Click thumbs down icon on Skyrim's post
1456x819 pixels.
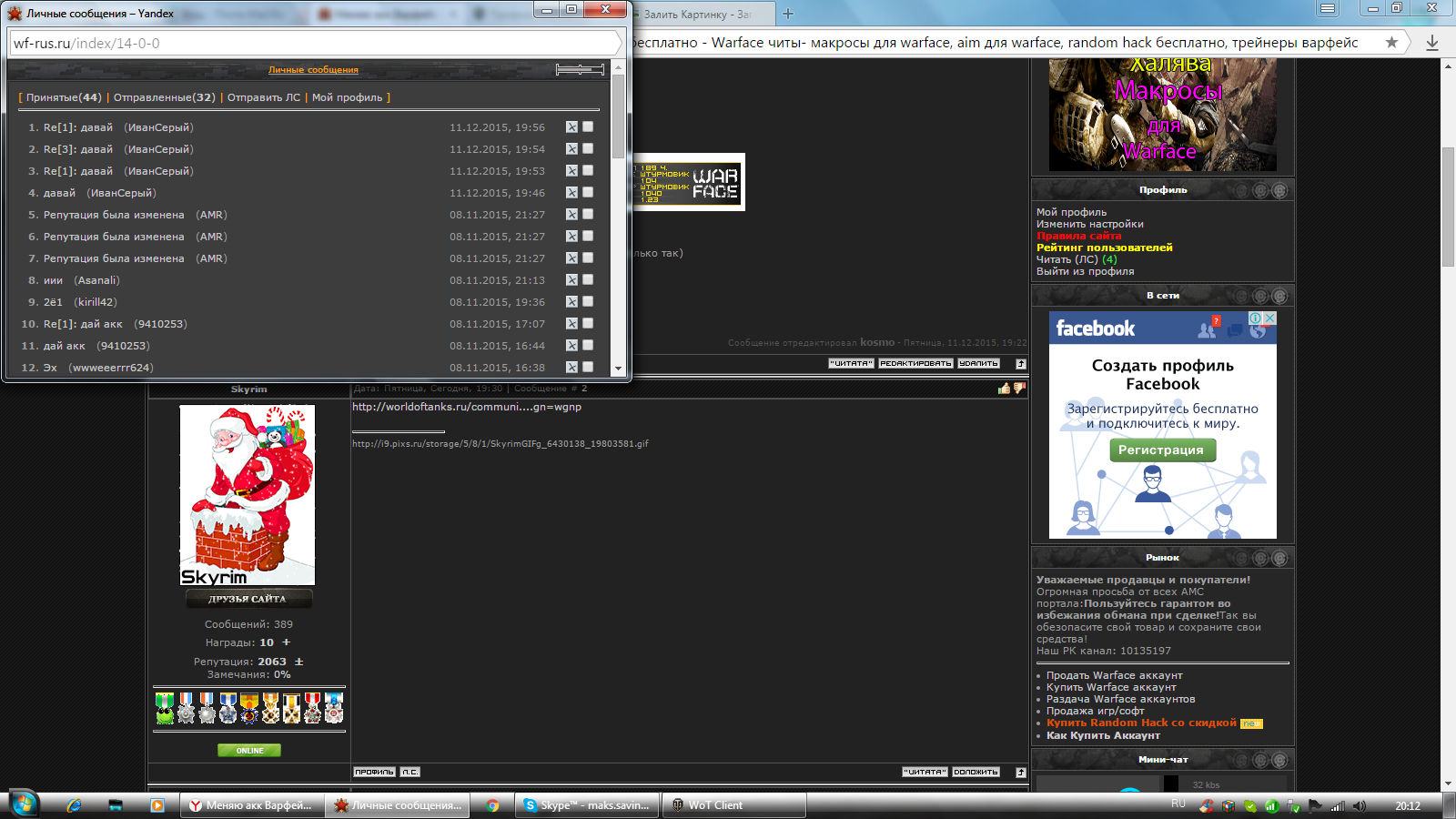[1019, 389]
